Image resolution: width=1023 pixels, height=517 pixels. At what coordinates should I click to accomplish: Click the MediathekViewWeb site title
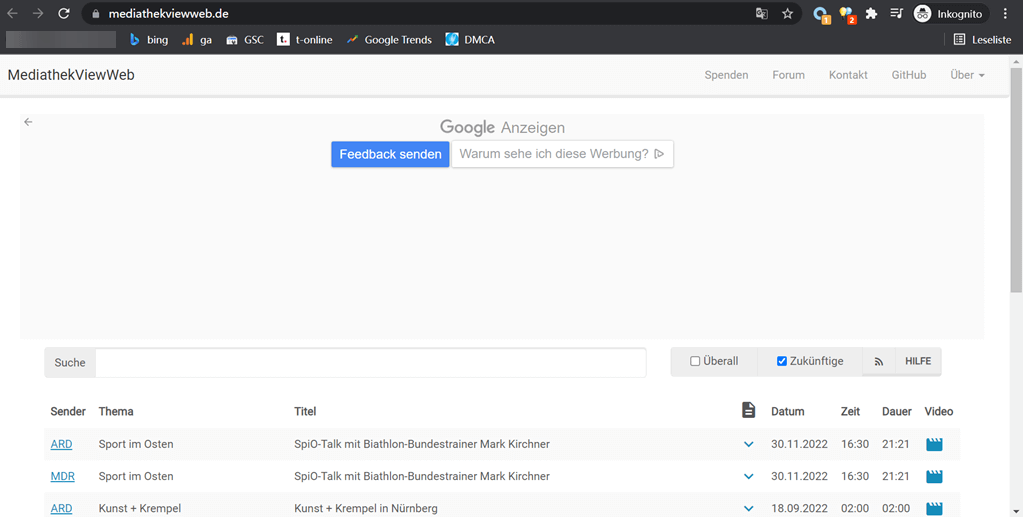coord(71,75)
